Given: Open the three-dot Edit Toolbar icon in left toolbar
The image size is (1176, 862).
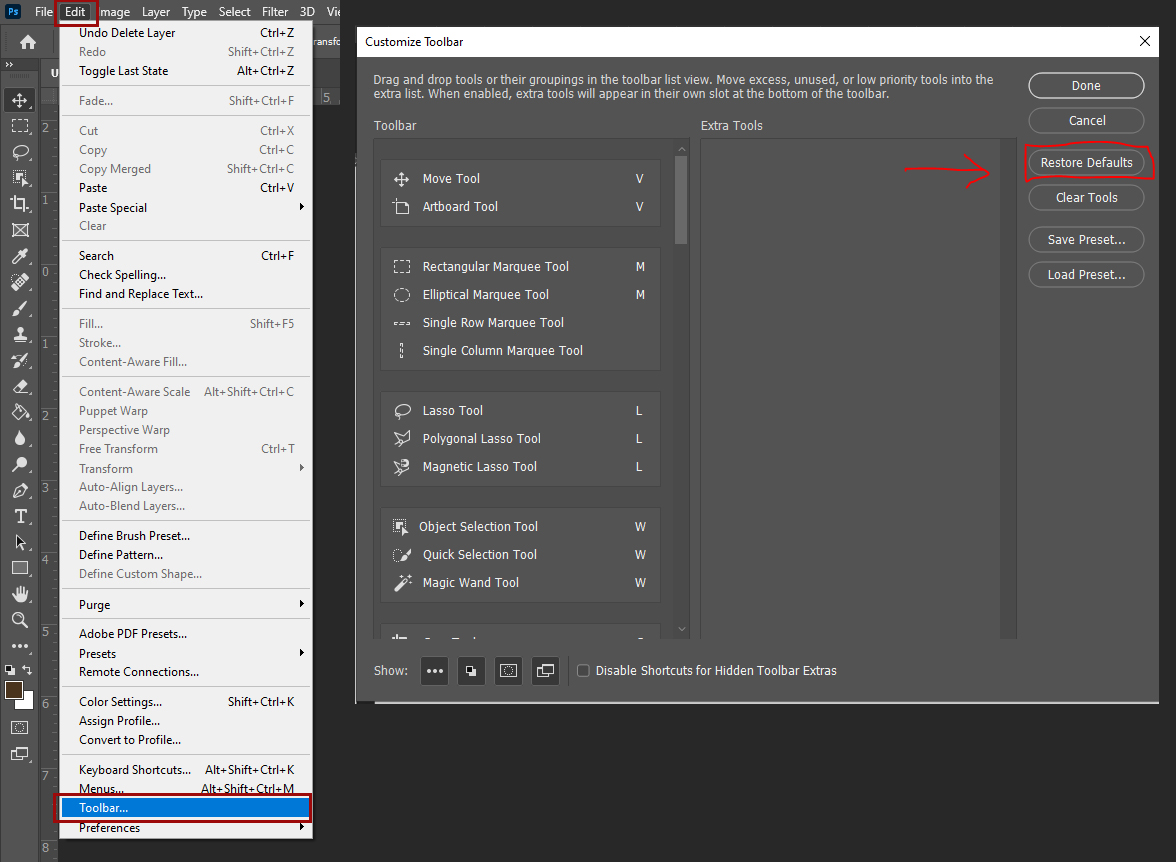Looking at the screenshot, I should [x=20, y=646].
